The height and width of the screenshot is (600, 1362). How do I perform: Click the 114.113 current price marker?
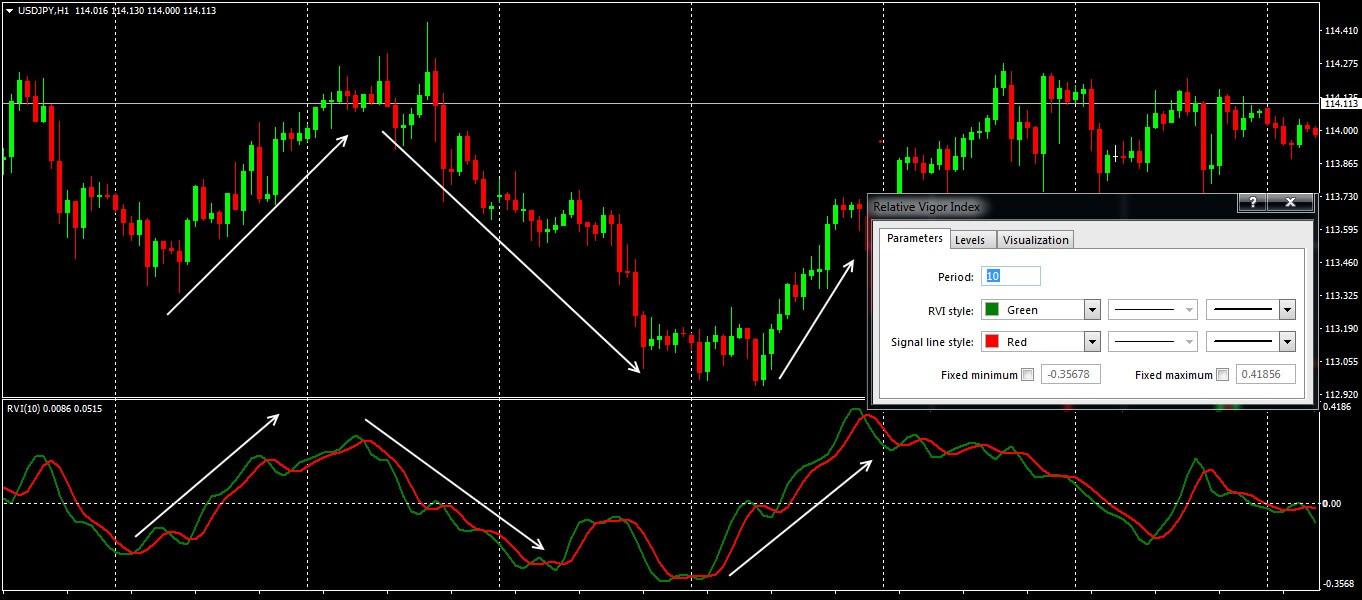pos(1340,103)
